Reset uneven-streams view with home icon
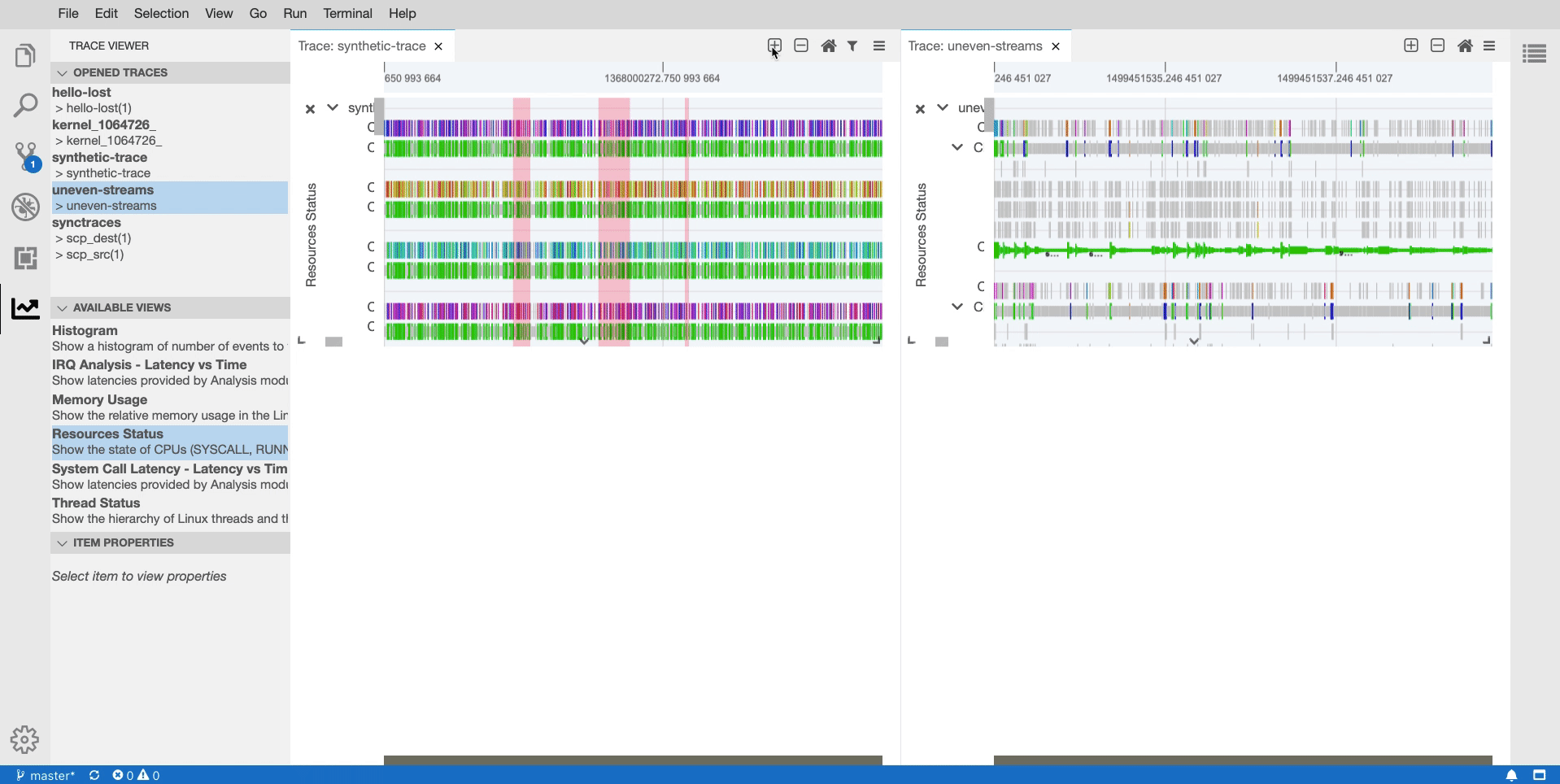Screen dimensions: 1560x784 [x=1465, y=46]
